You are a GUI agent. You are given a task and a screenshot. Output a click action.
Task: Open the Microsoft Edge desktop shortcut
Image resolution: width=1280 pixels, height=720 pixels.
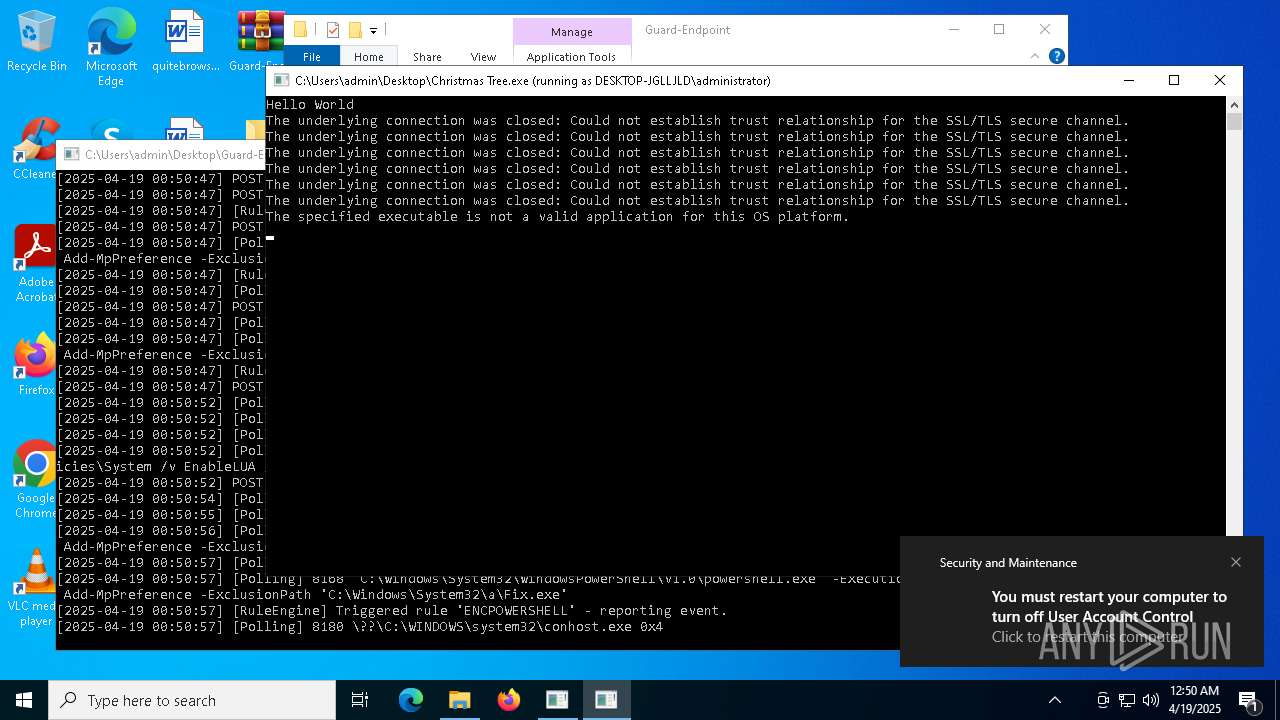point(111,47)
